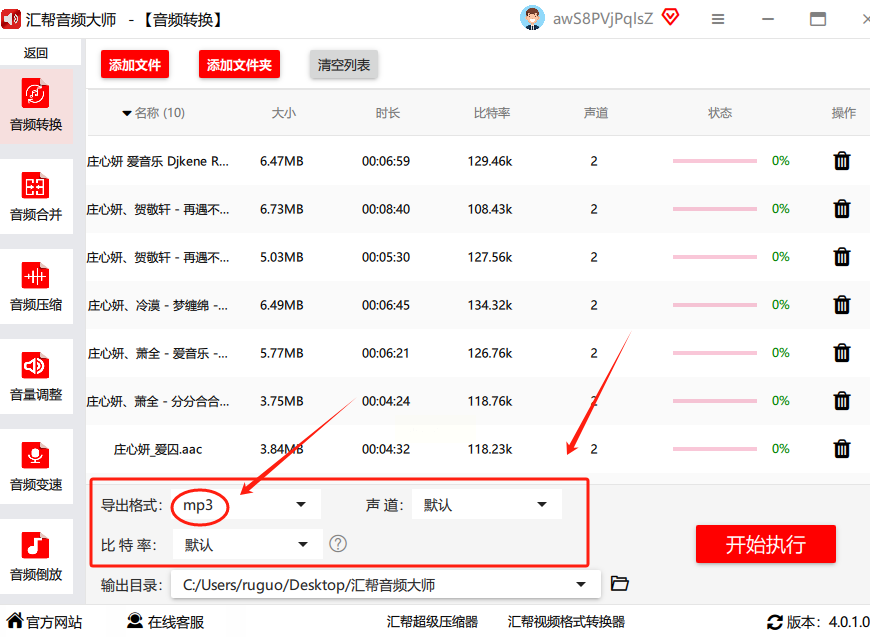Click the app logo speaker icon

click(x=11, y=19)
